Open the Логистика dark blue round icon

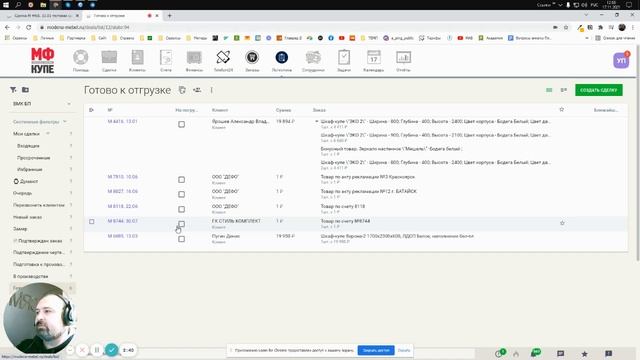tap(282, 57)
